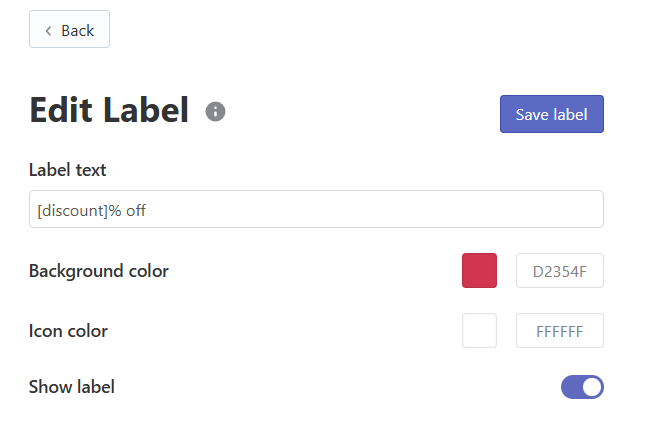Click the "Icon color" caption
This screenshot has width=645, height=431.
click(x=68, y=331)
